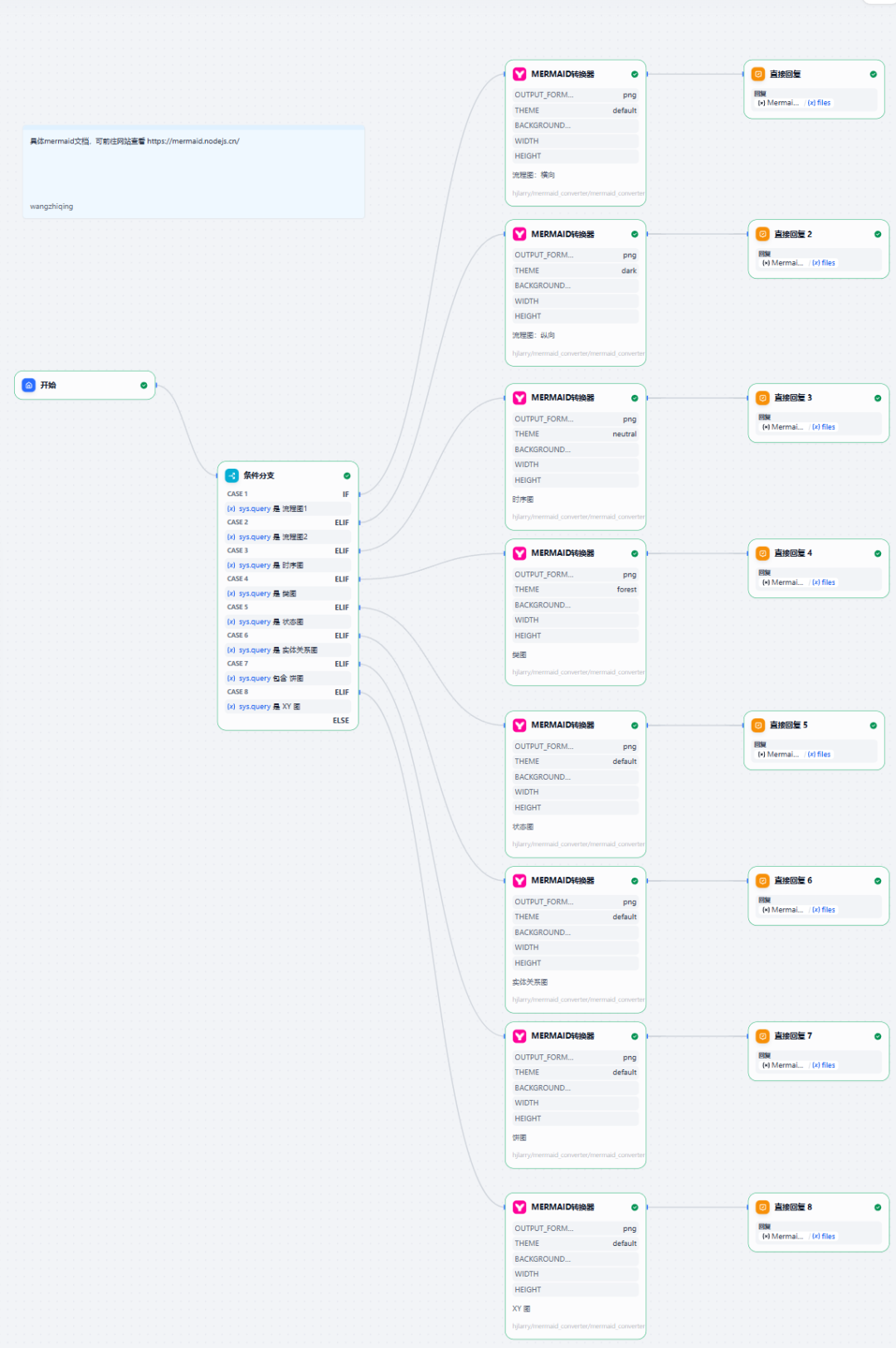Click the orange reply icon on 直接回复 8
Image resolution: width=896 pixels, height=1348 pixels.
(x=762, y=1207)
